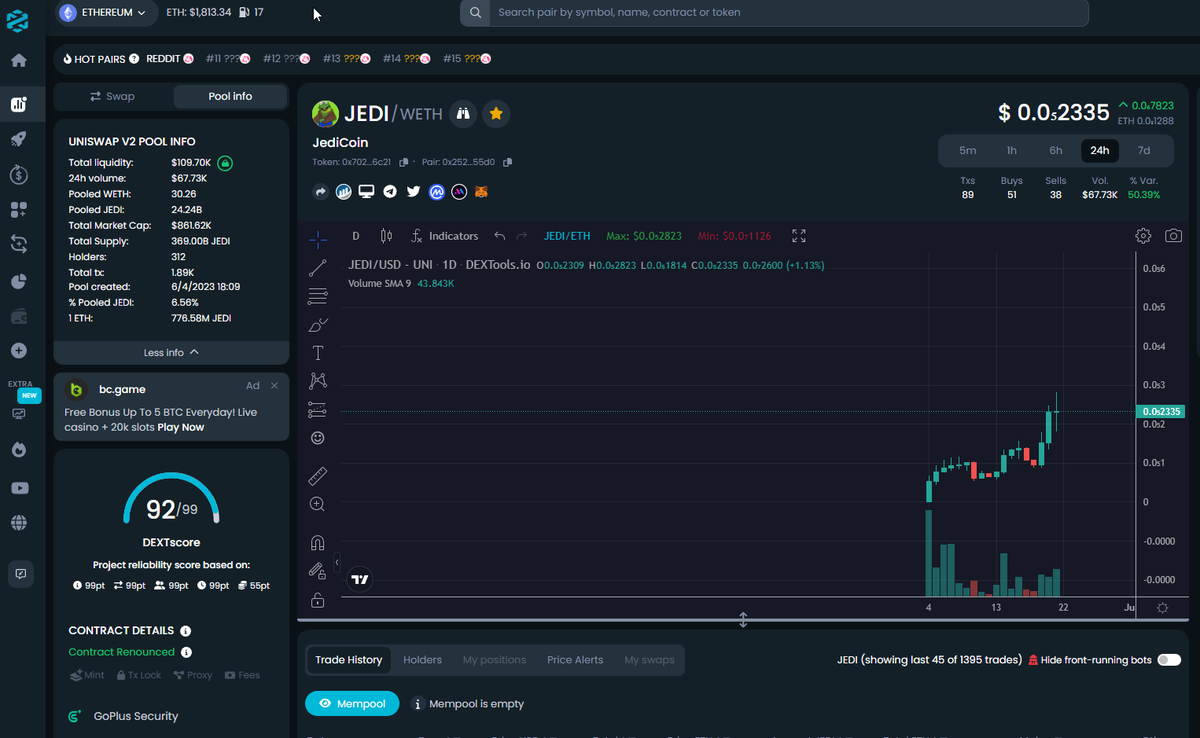This screenshot has width=1200, height=738.
Task: Click the chart resize handle below chart
Action: click(x=743, y=620)
